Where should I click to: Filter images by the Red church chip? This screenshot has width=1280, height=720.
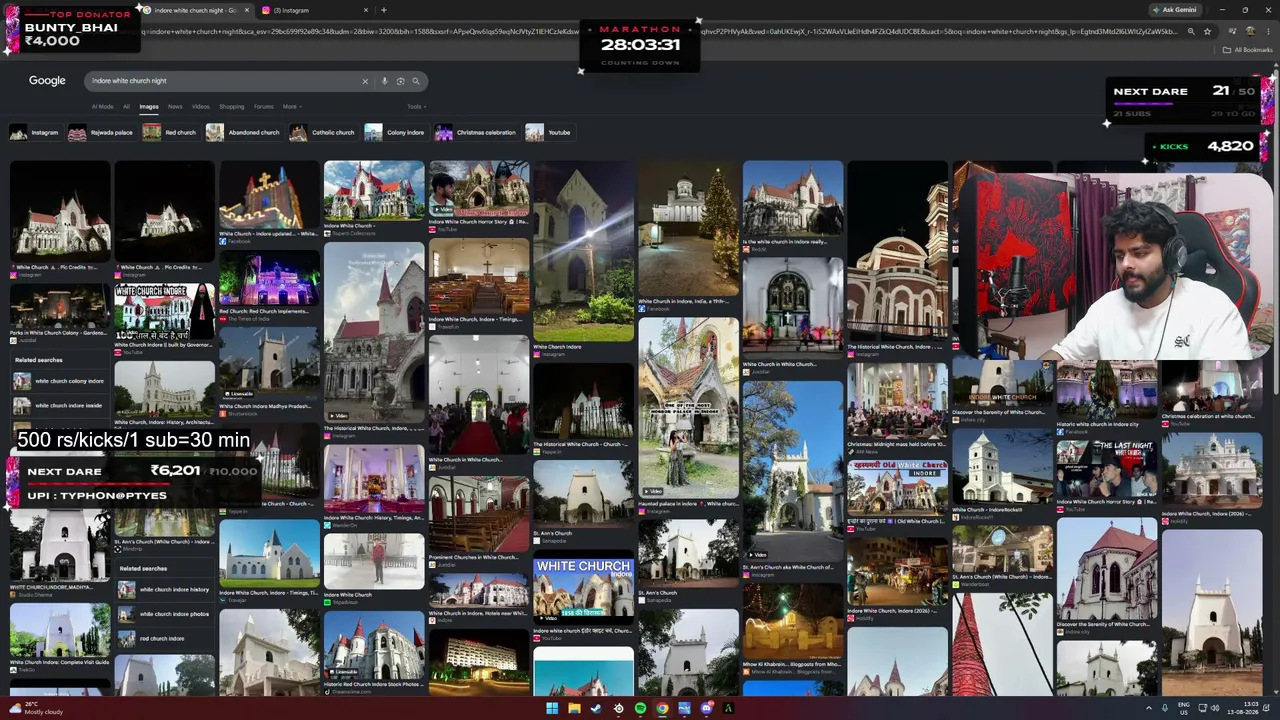click(x=170, y=132)
